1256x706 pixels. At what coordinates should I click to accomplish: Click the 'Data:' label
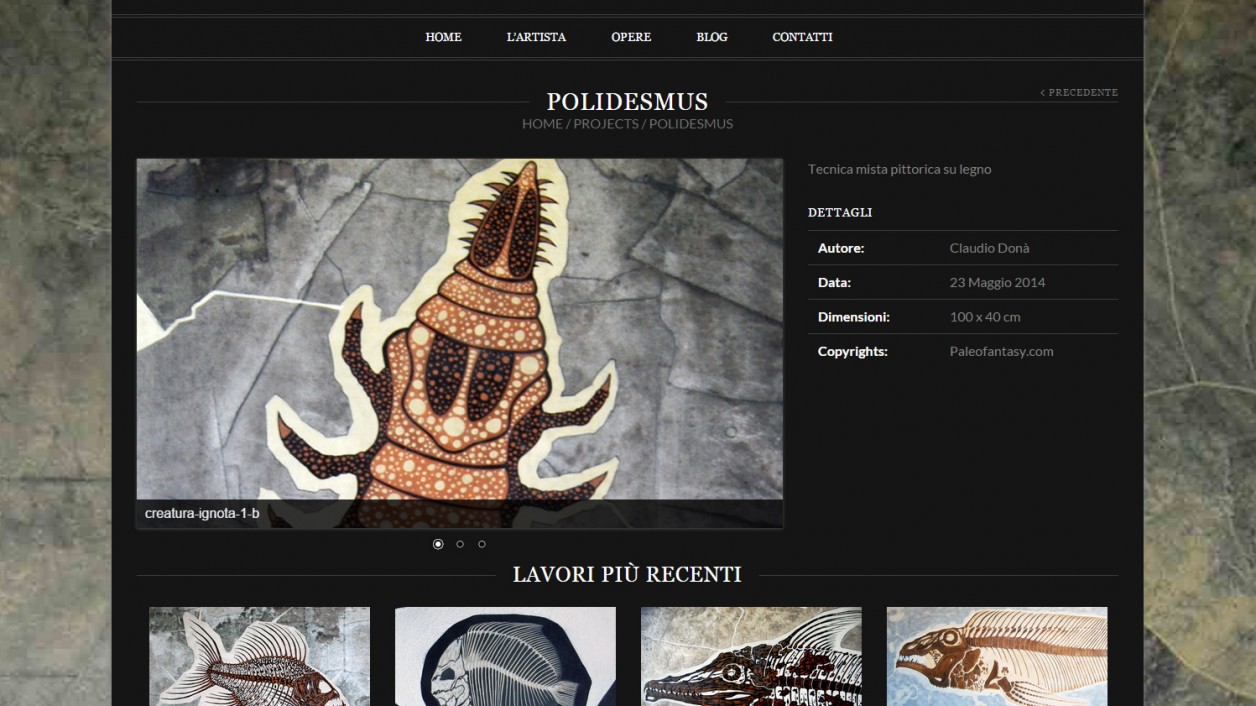click(x=834, y=282)
